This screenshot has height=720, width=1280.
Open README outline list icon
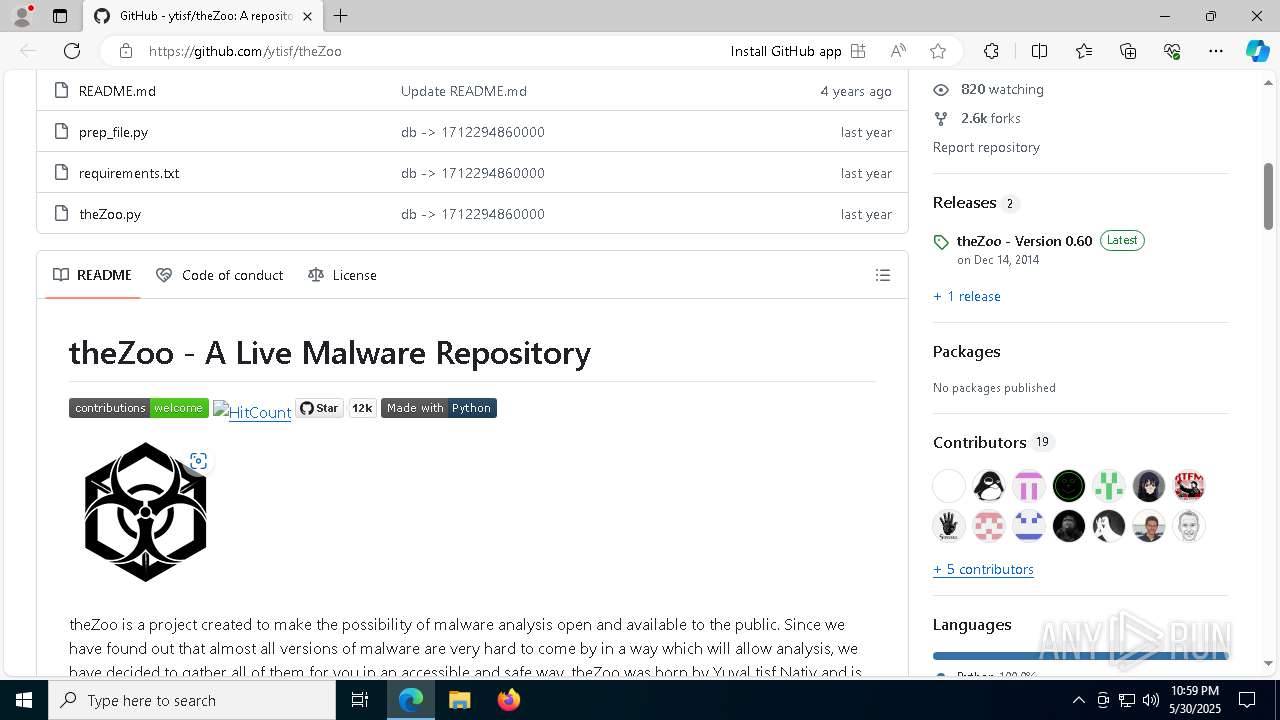coord(883,275)
